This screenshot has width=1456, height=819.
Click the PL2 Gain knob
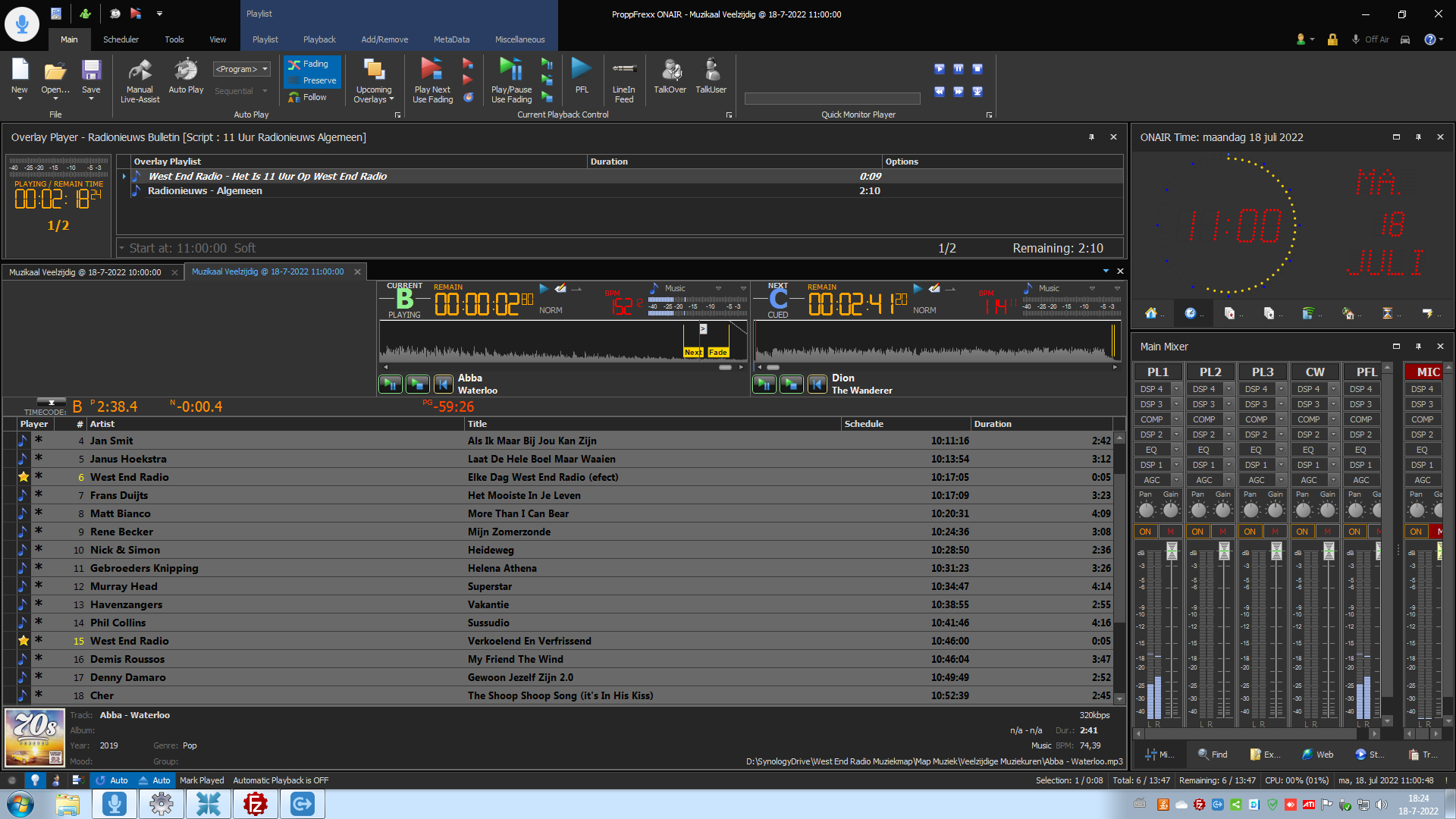(1223, 510)
